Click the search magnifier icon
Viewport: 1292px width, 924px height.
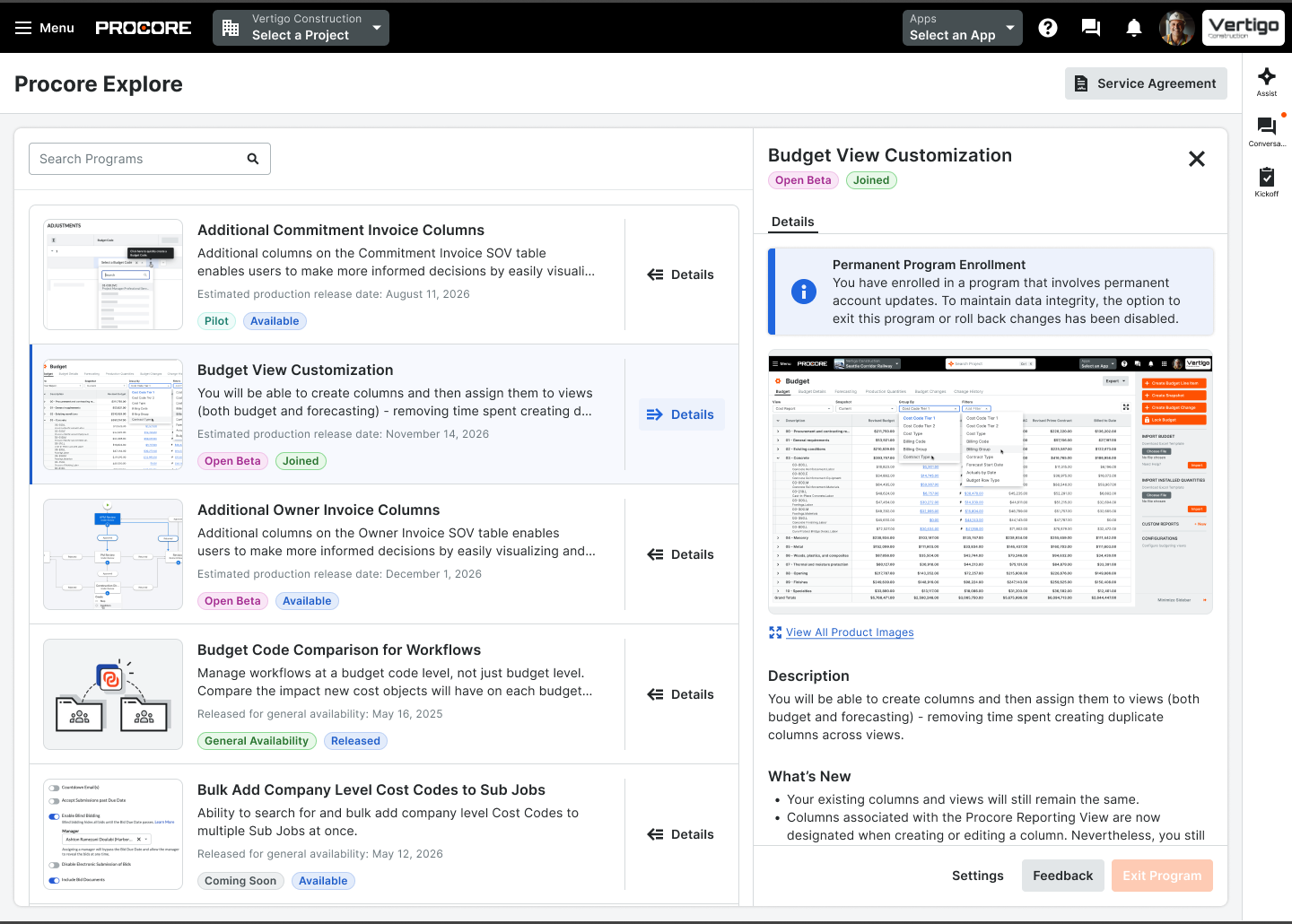click(253, 159)
